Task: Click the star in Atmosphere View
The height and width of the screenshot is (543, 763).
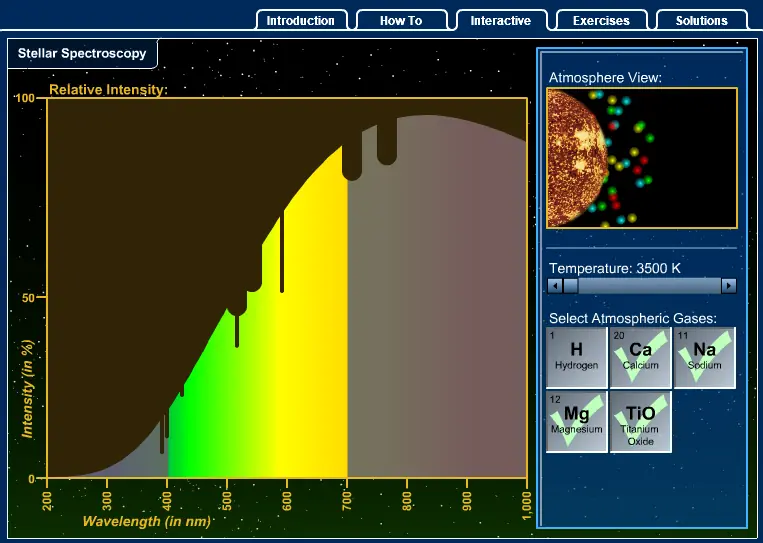Action: pos(576,158)
